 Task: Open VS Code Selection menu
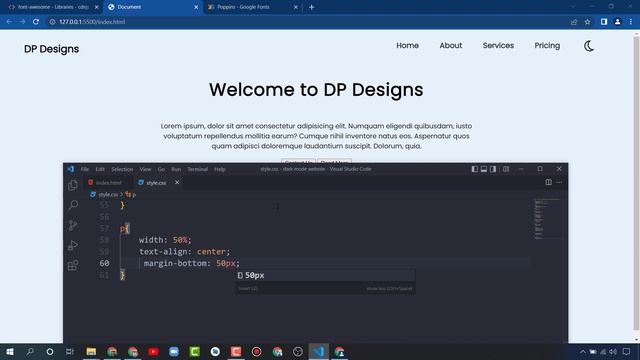(x=122, y=169)
